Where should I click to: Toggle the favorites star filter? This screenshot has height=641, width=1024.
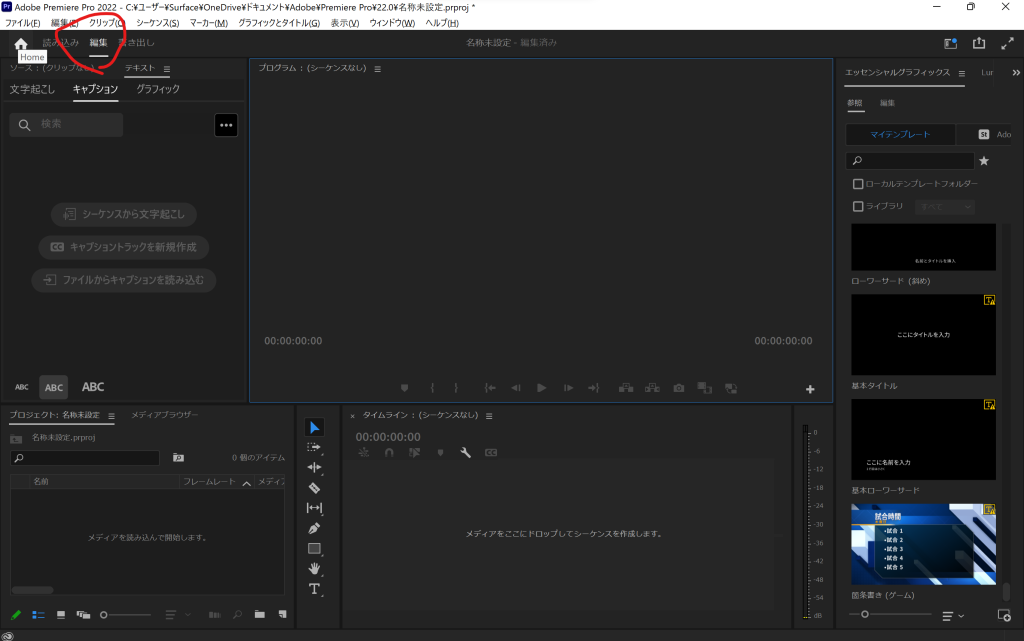(x=984, y=161)
